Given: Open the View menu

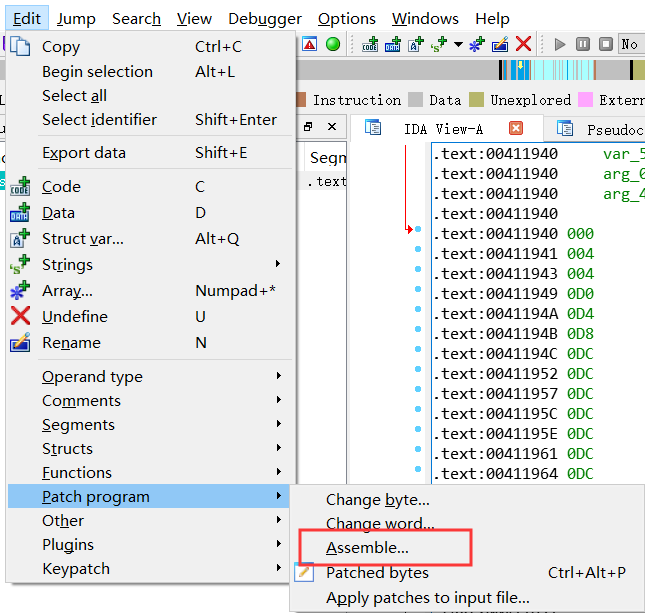Looking at the screenshot, I should click(x=194, y=19).
